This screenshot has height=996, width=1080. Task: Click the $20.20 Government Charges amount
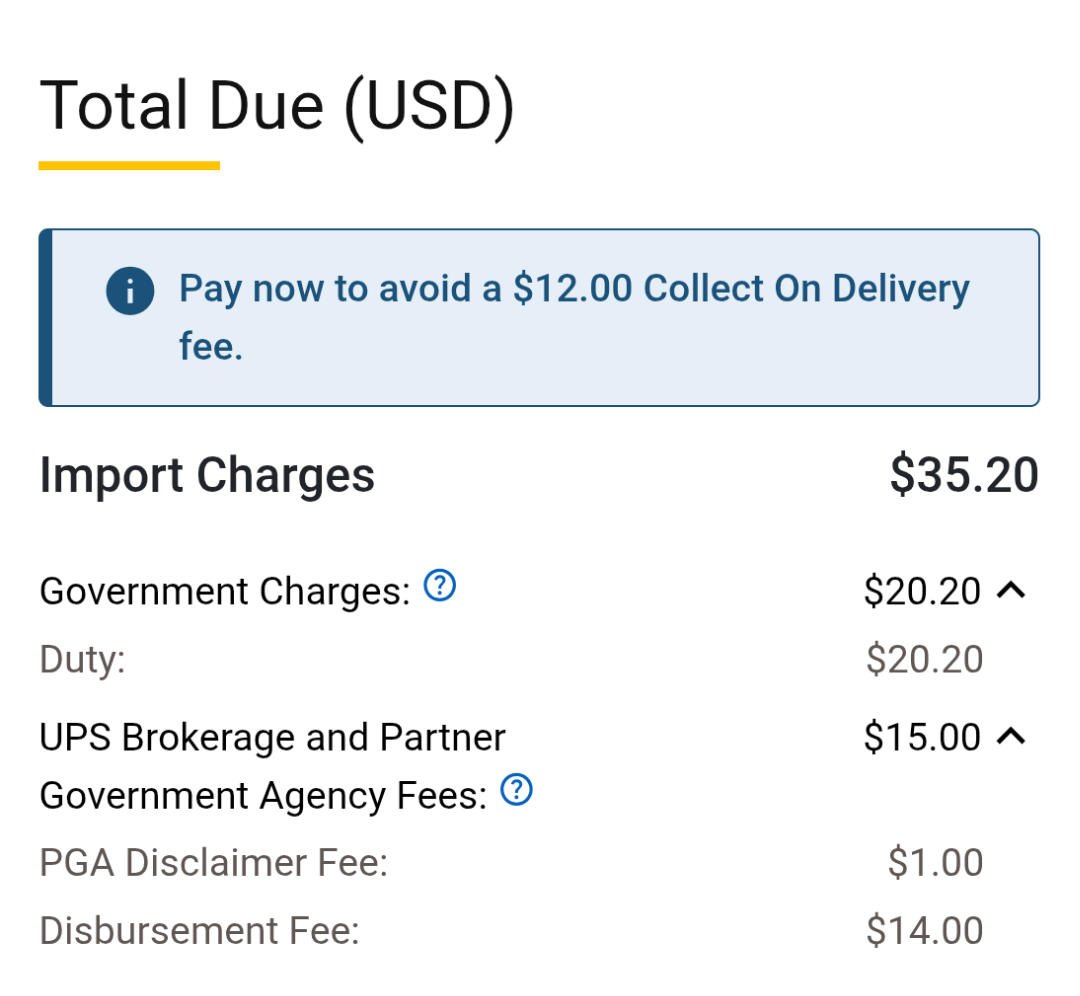point(922,592)
